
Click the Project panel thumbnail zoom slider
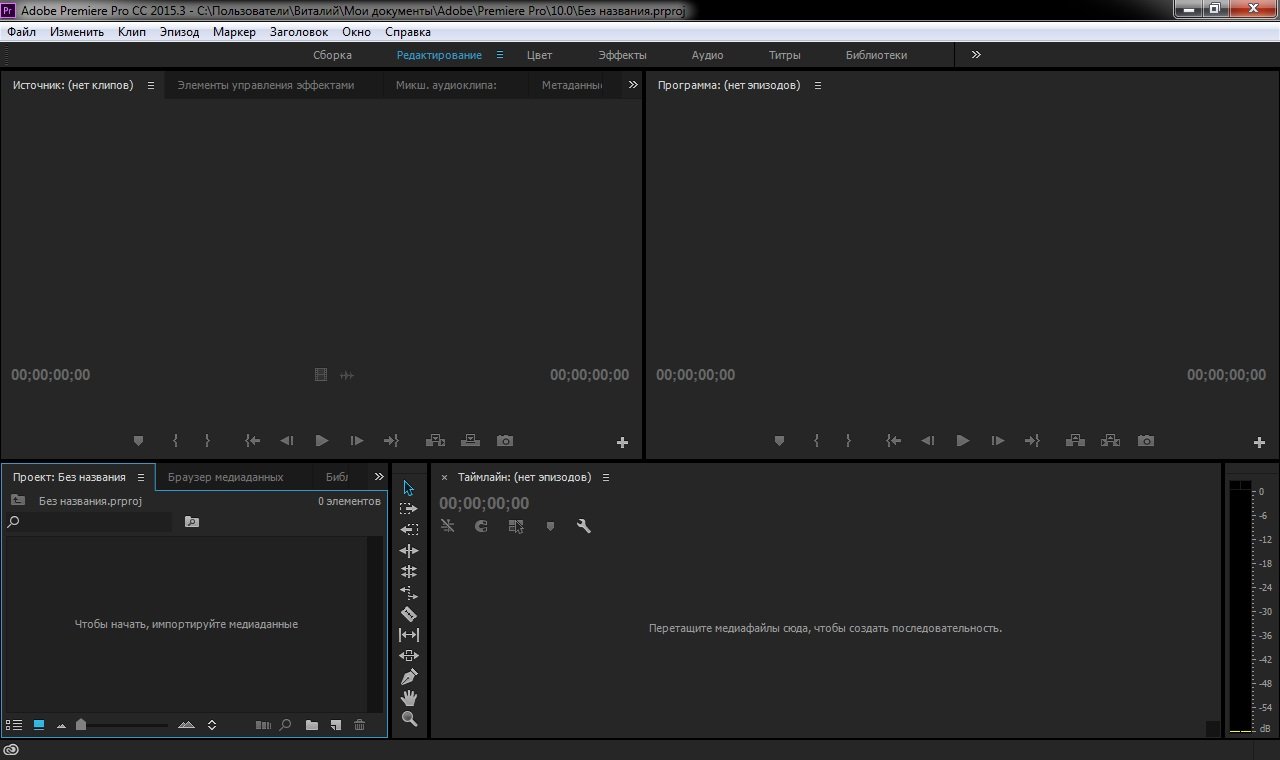click(x=81, y=725)
